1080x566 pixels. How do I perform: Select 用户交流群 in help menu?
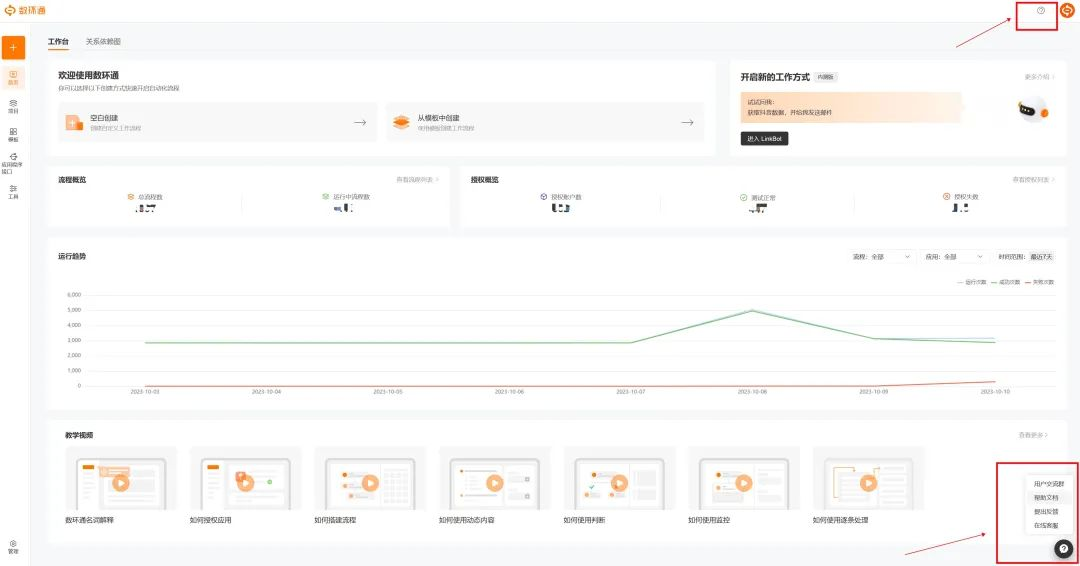pyautogui.click(x=1048, y=484)
